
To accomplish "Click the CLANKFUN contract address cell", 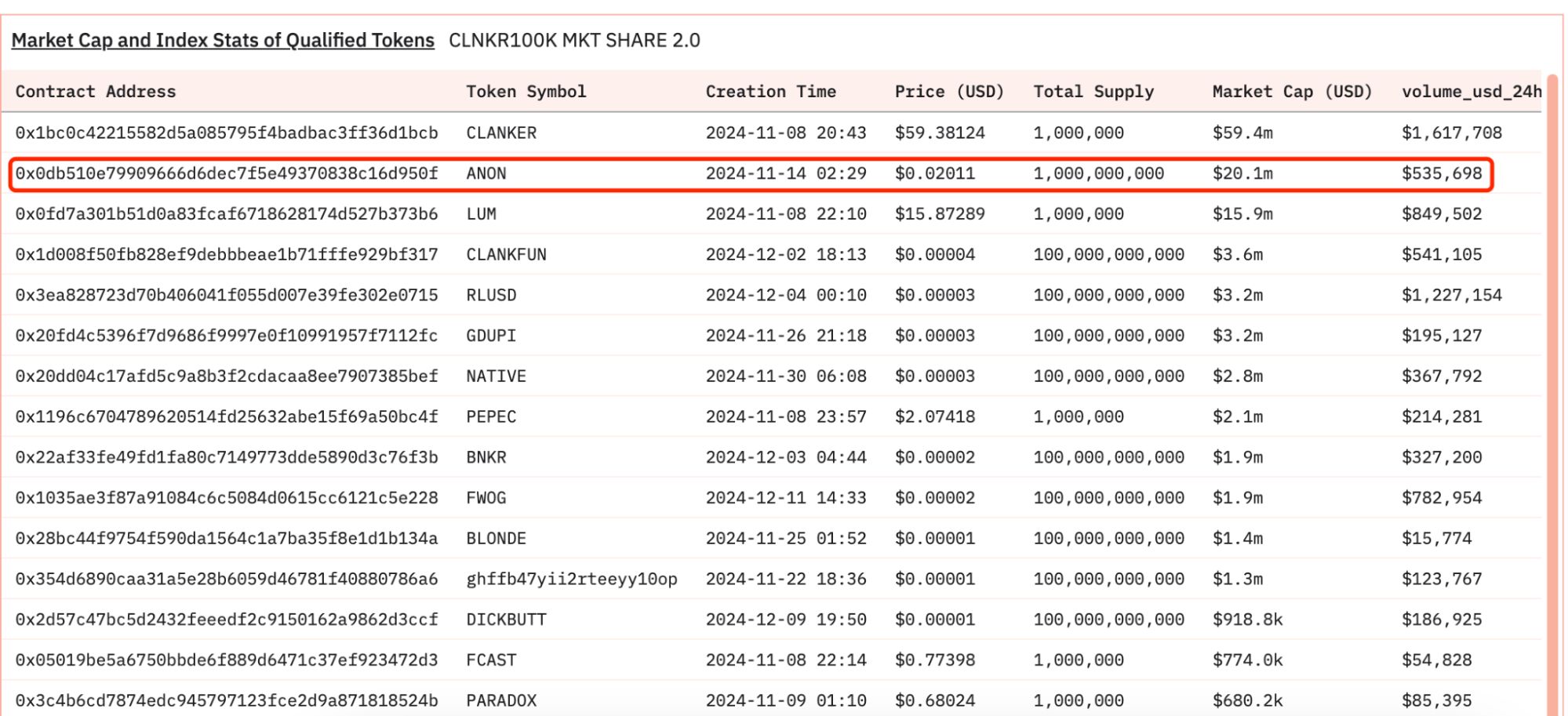I will pos(227,255).
